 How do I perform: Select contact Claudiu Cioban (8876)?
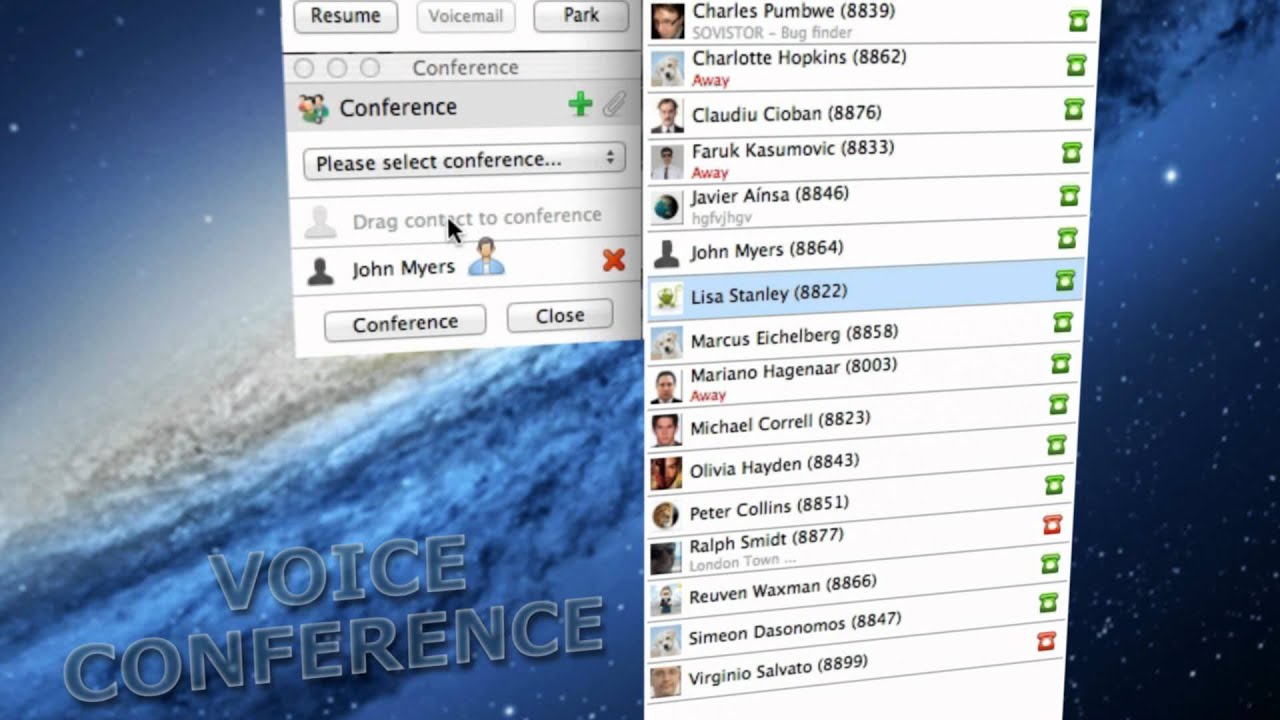[x=867, y=113]
